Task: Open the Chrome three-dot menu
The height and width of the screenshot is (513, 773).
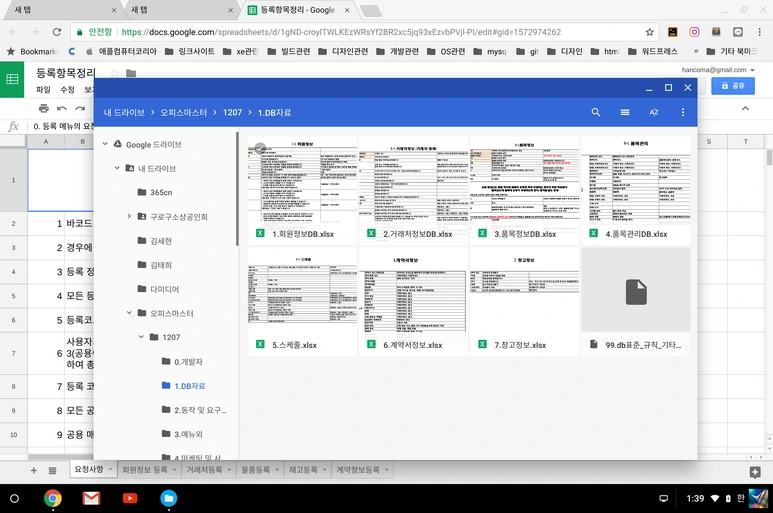Action: pos(759,32)
